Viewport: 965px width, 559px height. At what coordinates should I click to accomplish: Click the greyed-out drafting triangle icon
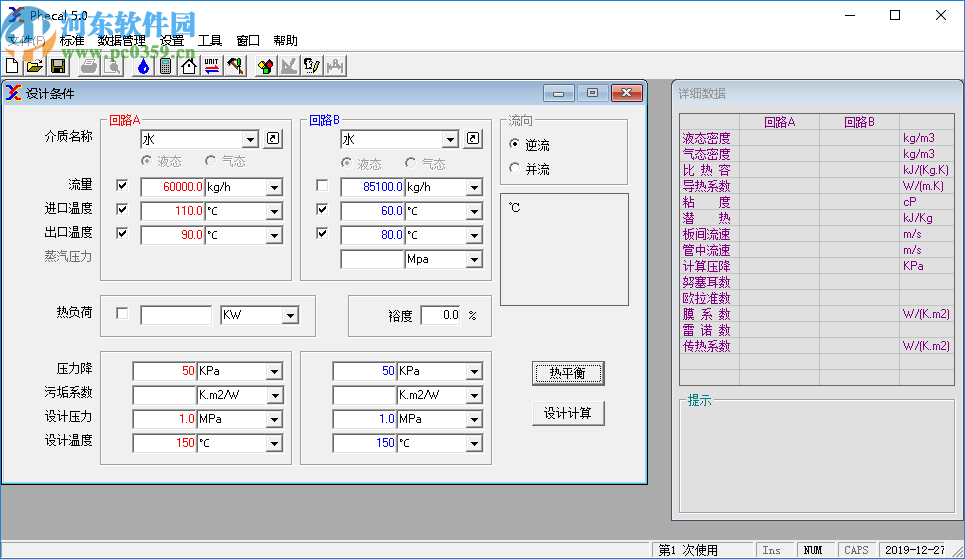click(x=289, y=66)
